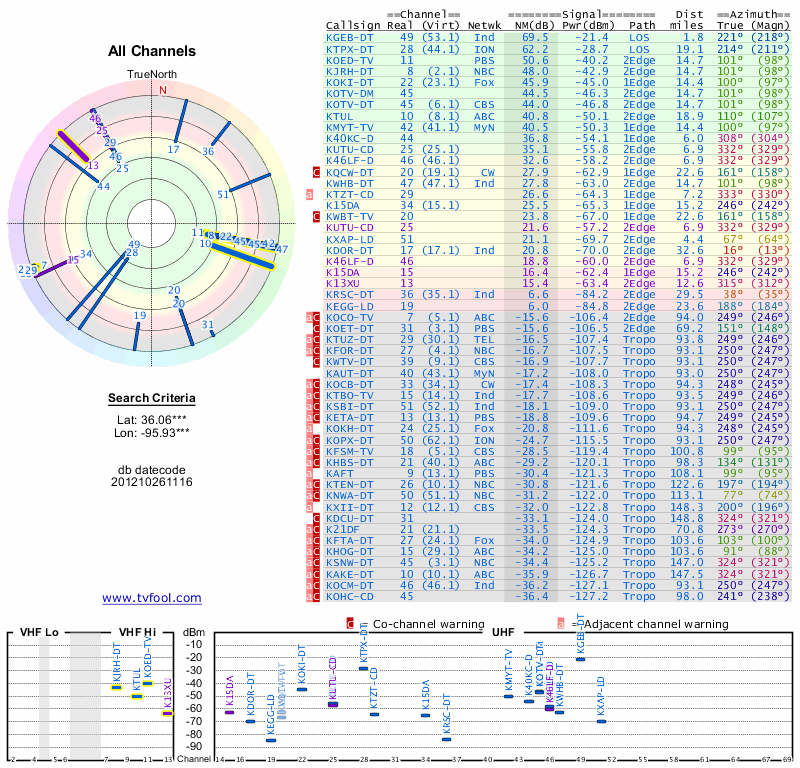The width and height of the screenshot is (800, 768).
Task: Click Adjacent channel warning legend icon
Action: point(561,624)
